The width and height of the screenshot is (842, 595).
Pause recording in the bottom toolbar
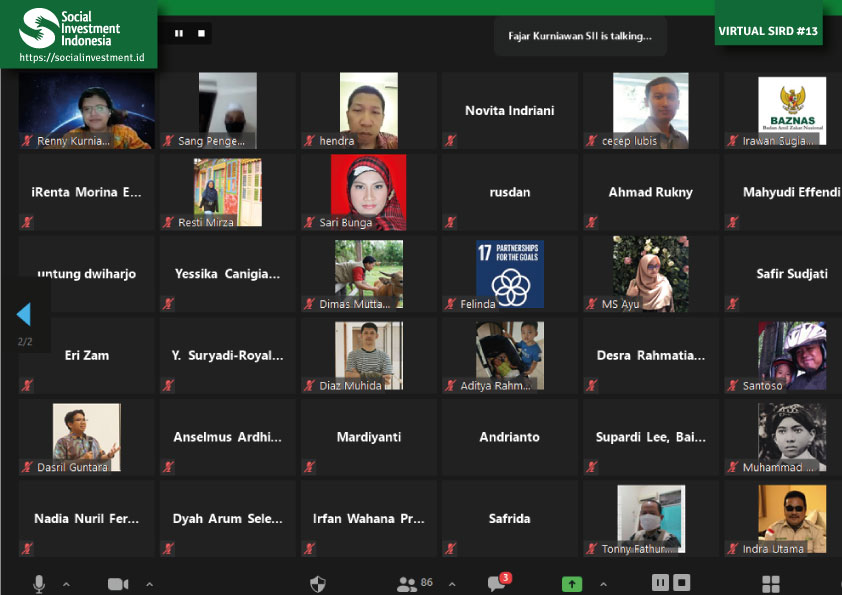[660, 582]
